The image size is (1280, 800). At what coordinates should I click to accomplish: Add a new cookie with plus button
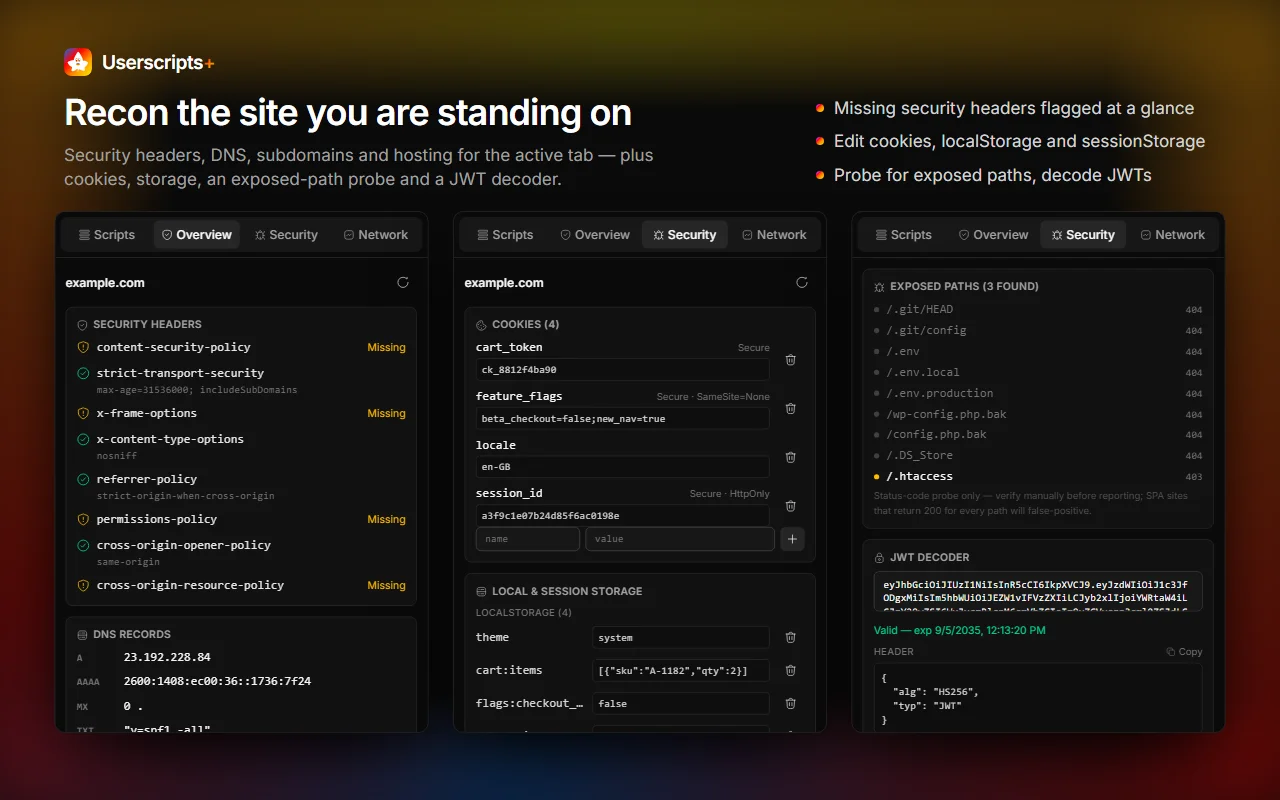click(x=792, y=539)
